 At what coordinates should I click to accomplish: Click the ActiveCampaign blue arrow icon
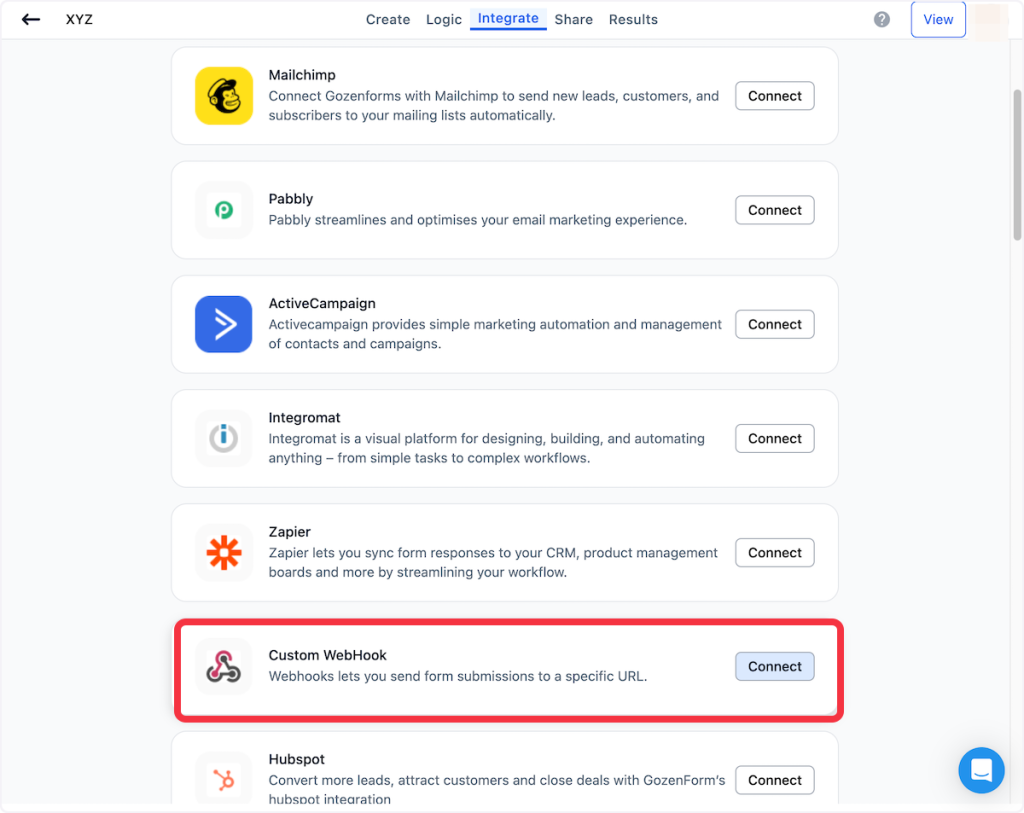tap(224, 324)
